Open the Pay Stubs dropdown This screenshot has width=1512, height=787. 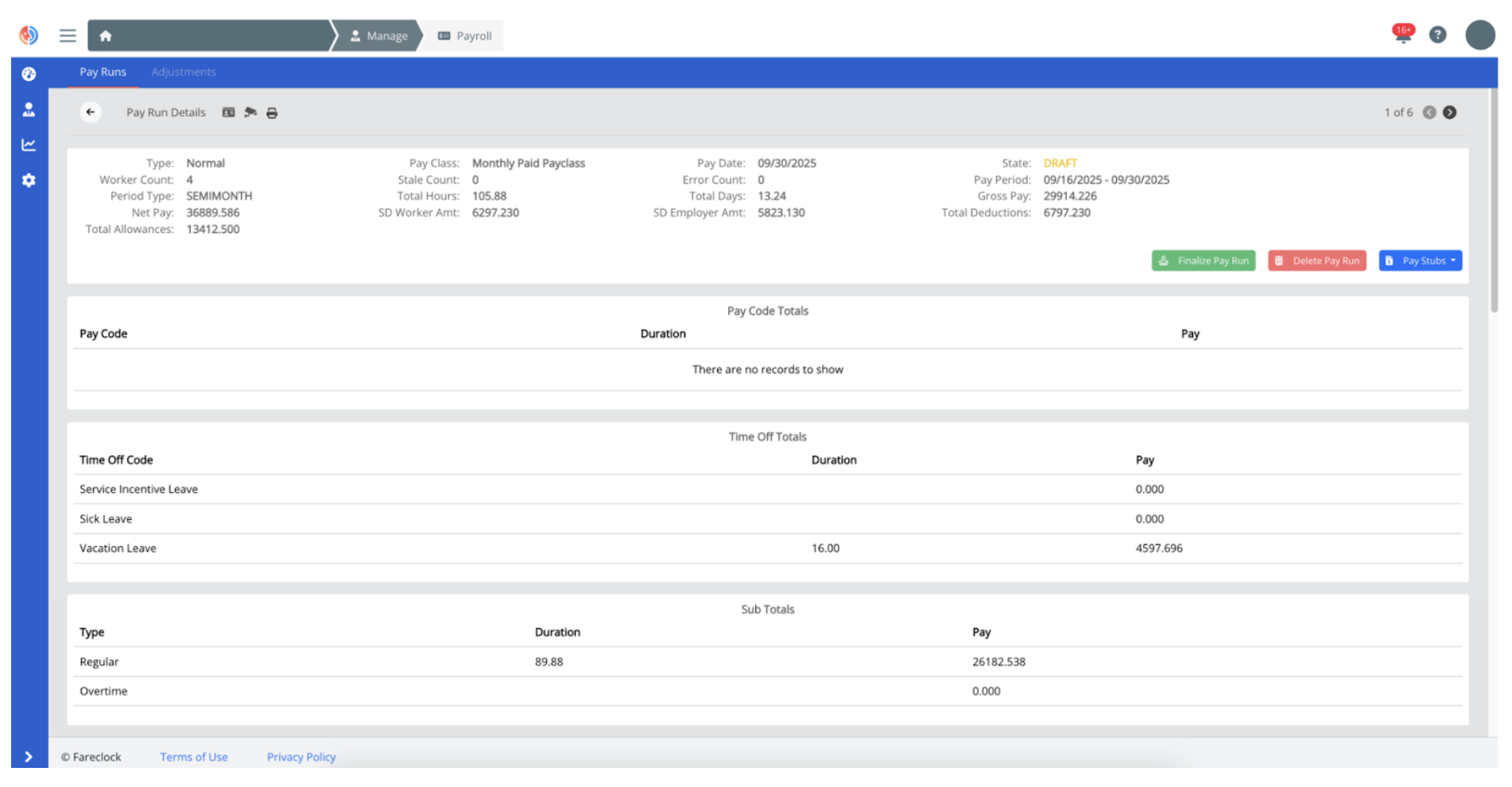tap(1421, 260)
